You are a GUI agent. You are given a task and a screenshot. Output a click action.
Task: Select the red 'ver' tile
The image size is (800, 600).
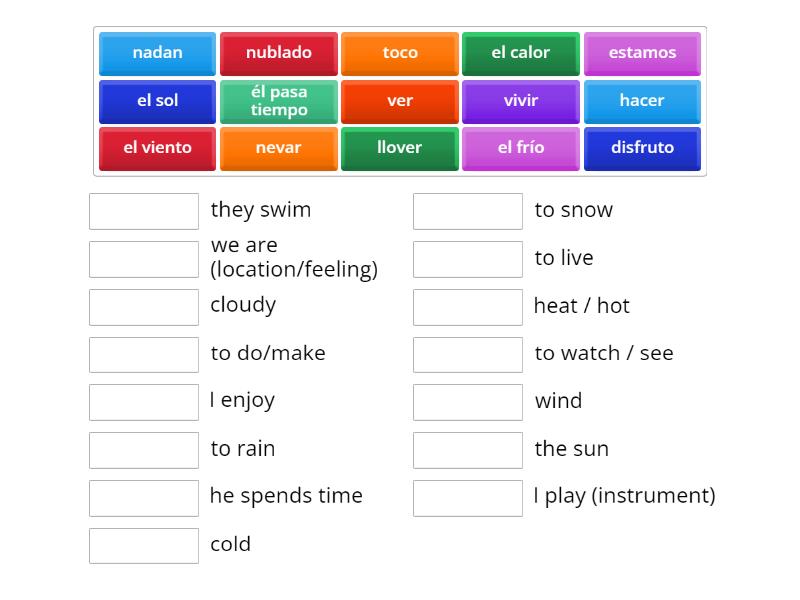400,101
